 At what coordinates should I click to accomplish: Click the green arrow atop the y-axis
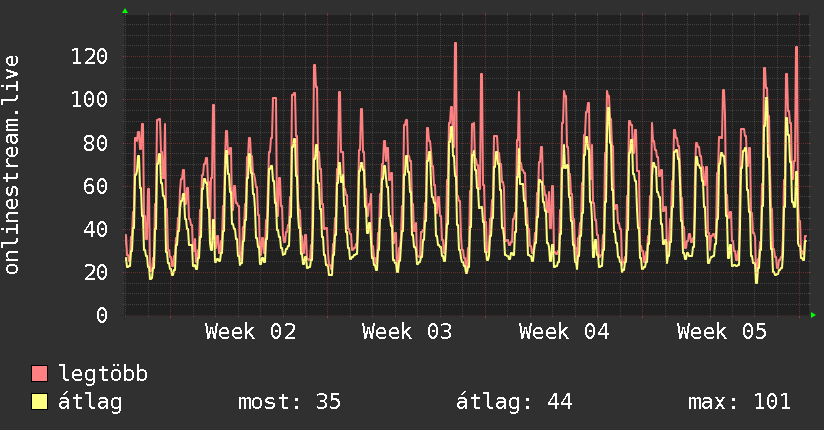pos(125,11)
